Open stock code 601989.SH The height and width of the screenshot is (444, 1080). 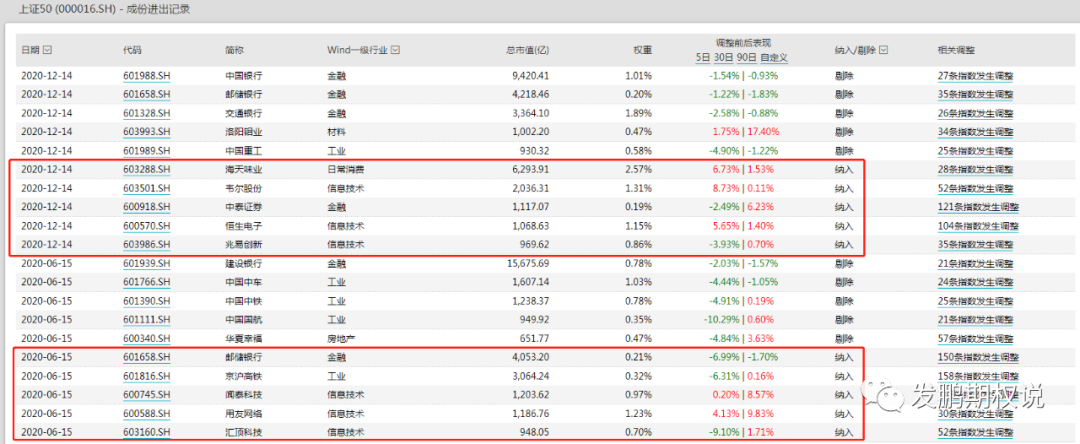point(146,150)
